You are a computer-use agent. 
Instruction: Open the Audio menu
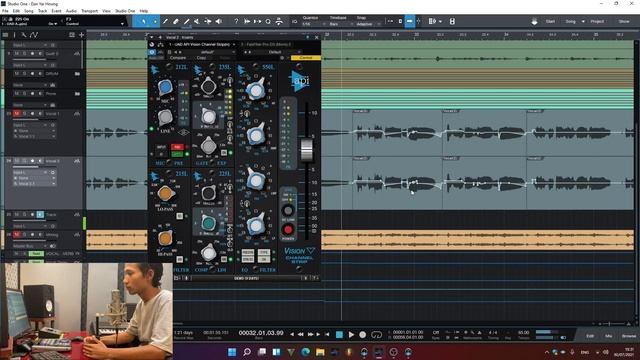click(x=71, y=11)
